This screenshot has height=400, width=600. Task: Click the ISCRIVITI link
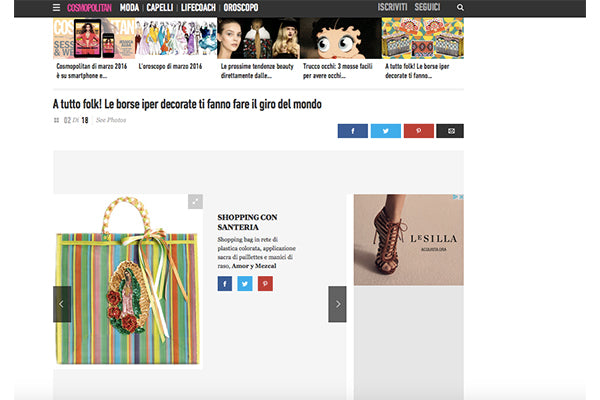[x=393, y=8]
